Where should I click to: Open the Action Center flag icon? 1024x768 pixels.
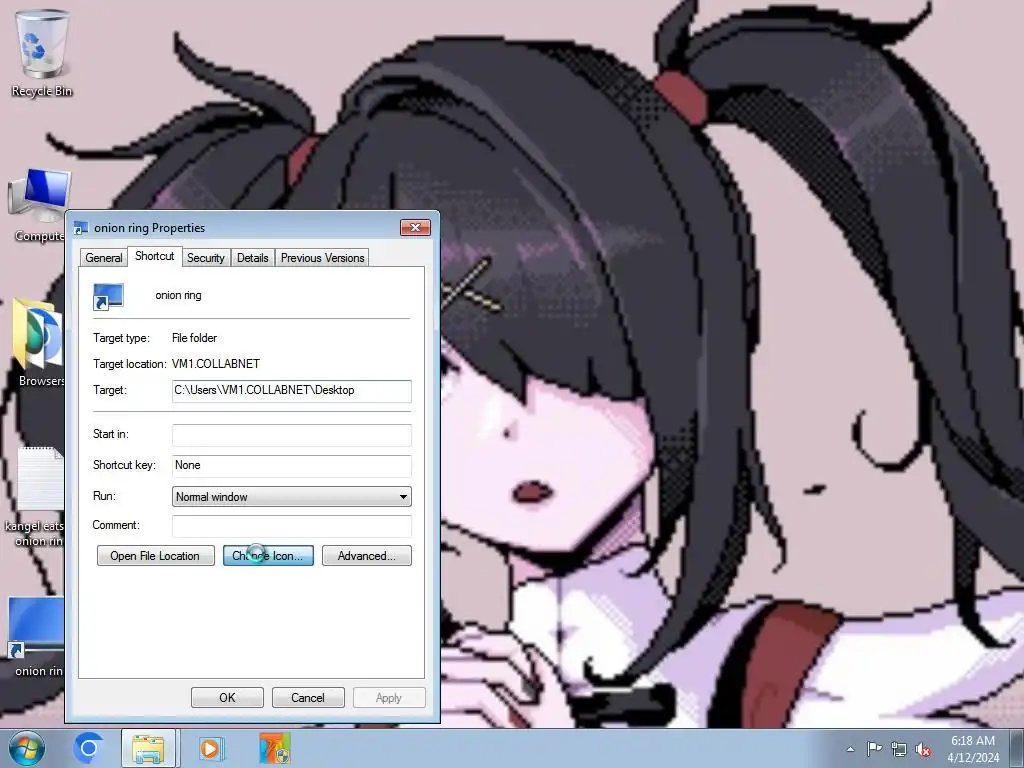point(874,749)
